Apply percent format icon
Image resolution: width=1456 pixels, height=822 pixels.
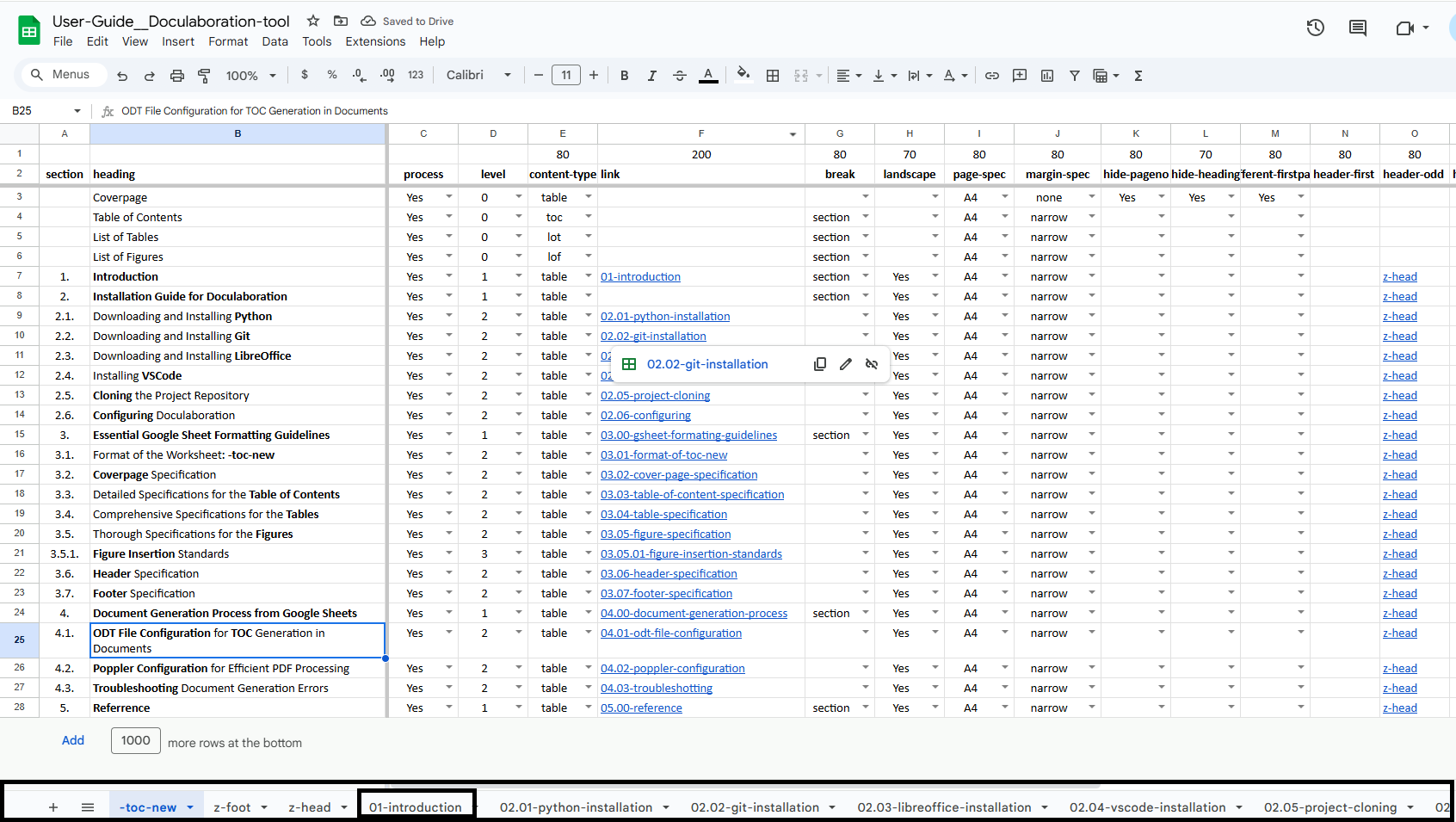[332, 75]
